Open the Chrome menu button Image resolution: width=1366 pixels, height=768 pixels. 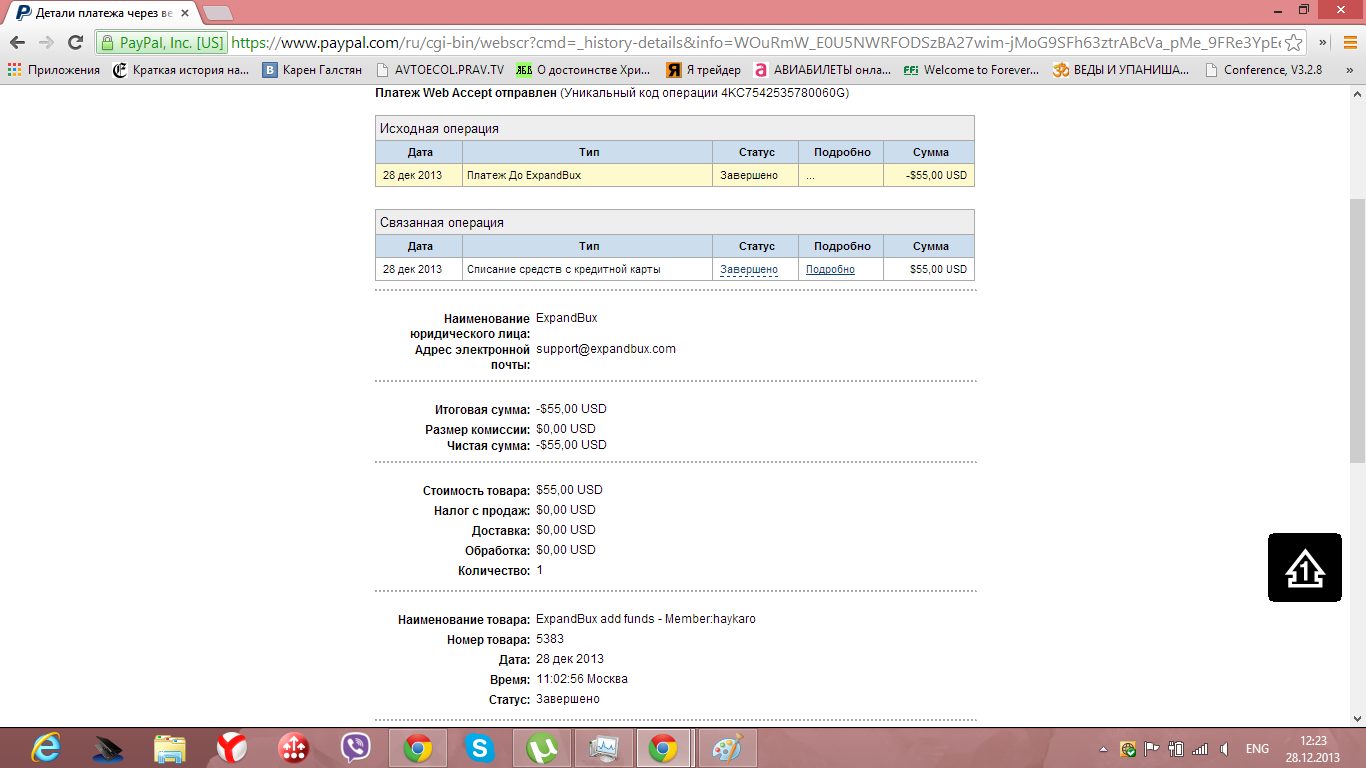(x=1350, y=42)
